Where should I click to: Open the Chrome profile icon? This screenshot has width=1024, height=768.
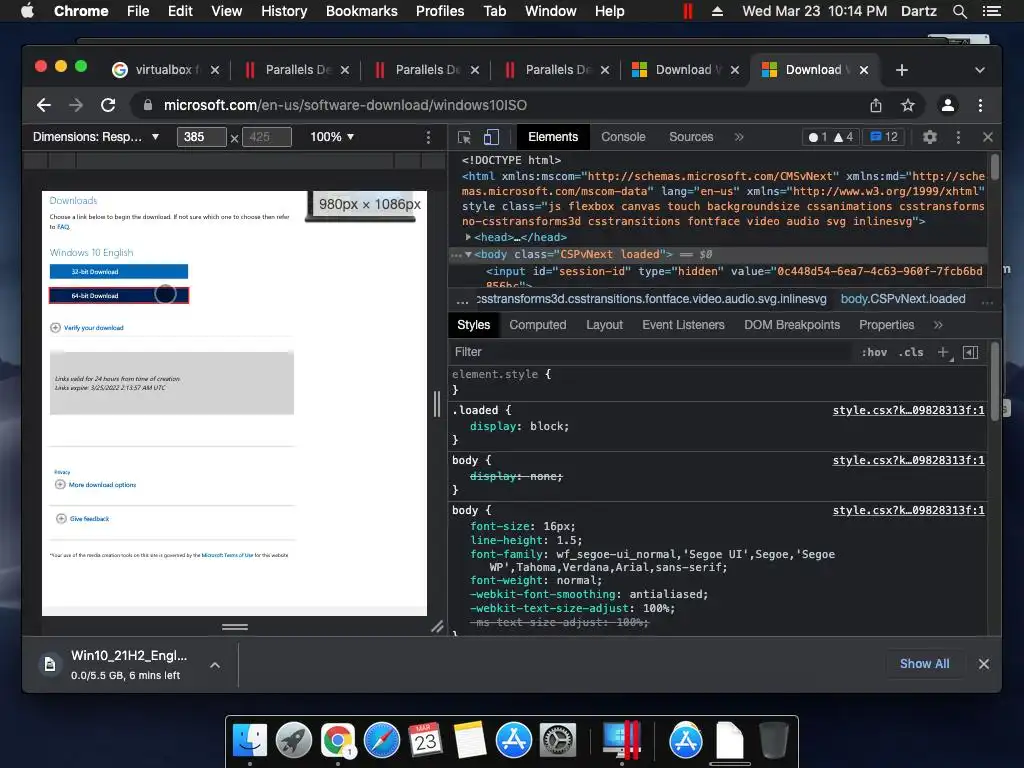click(948, 105)
